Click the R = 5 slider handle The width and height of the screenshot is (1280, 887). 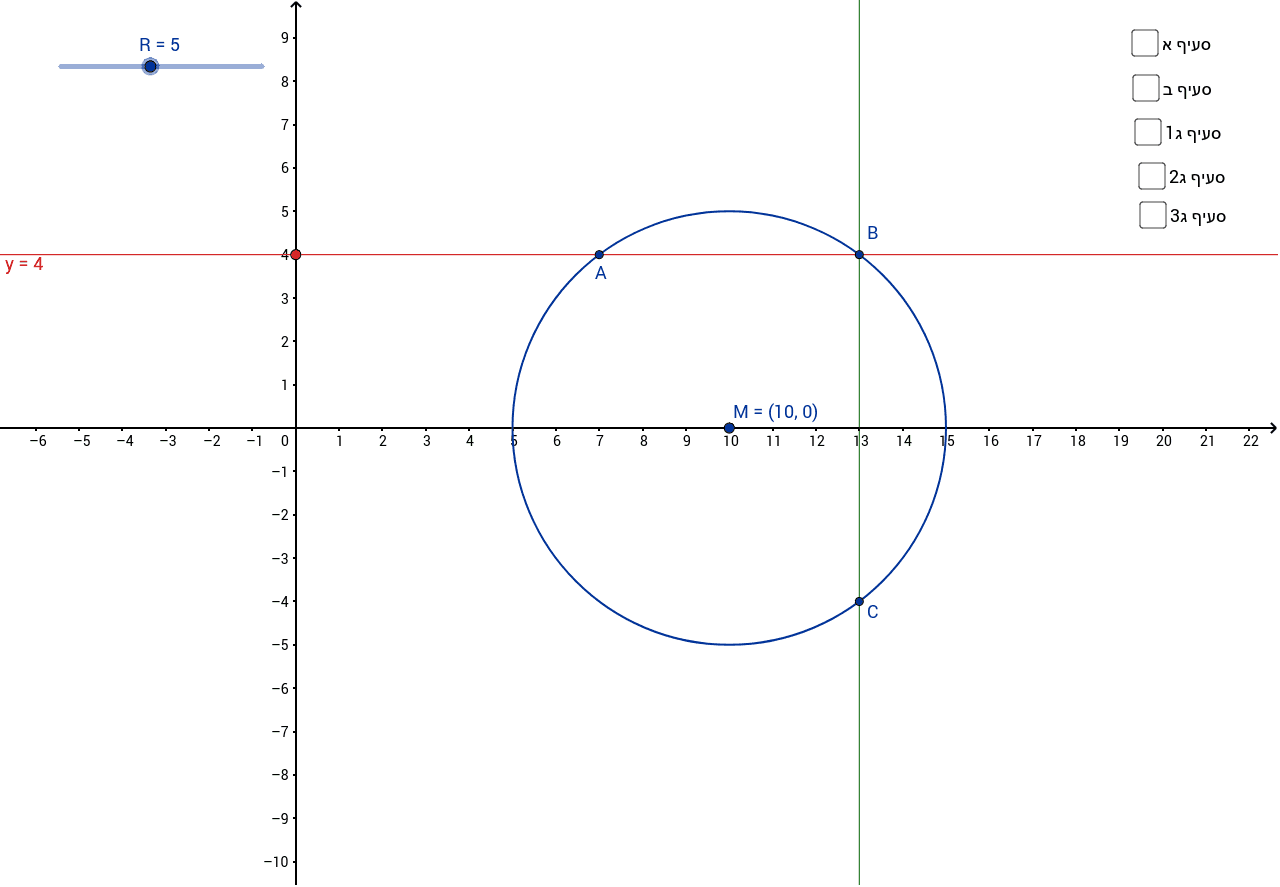[150, 66]
